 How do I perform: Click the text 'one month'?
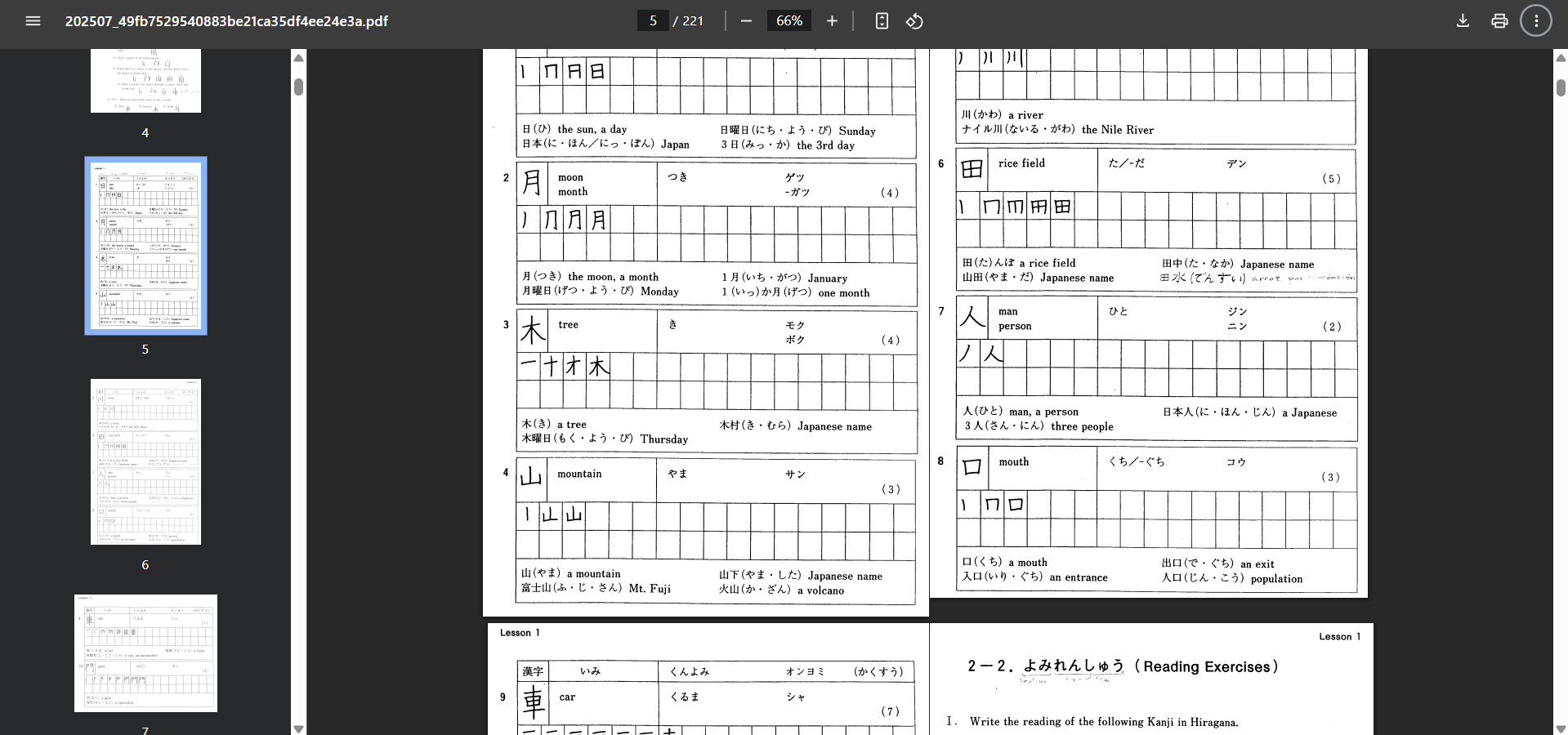pos(844,293)
